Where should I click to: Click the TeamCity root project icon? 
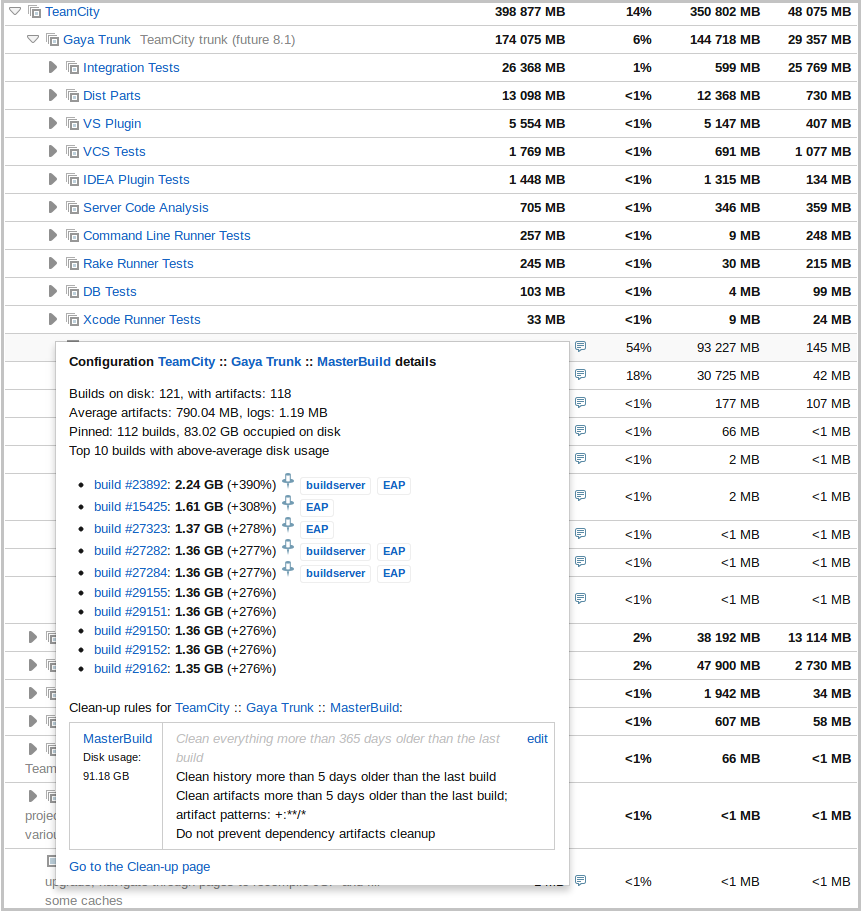[x=35, y=11]
